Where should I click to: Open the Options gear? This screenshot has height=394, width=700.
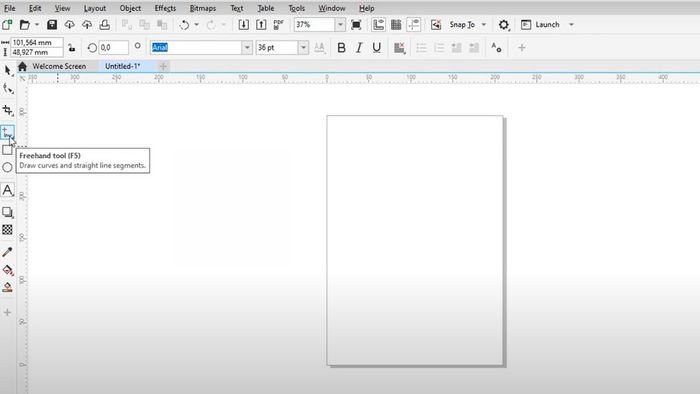(x=504, y=25)
